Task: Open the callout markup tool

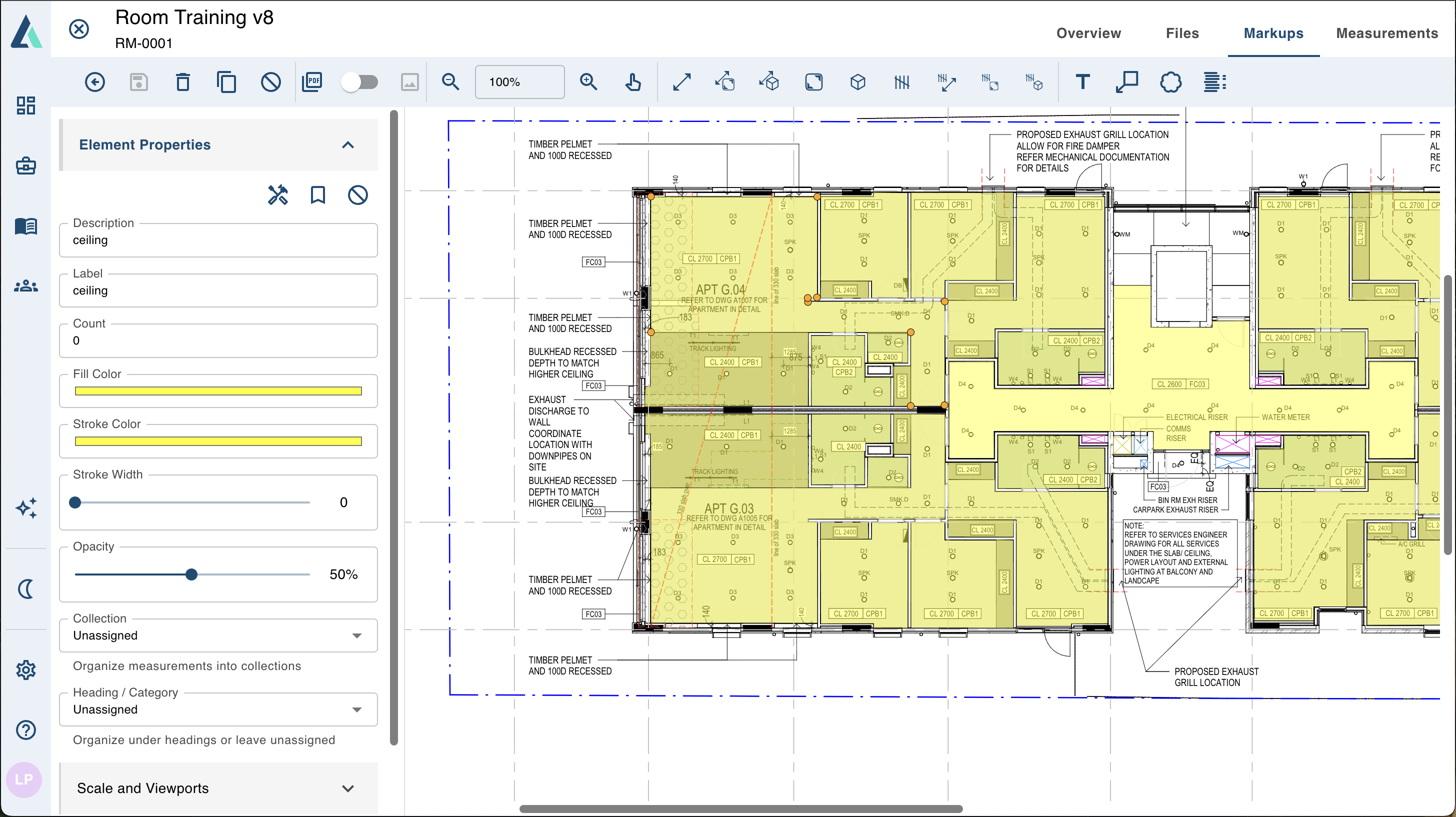Action: point(1126,82)
